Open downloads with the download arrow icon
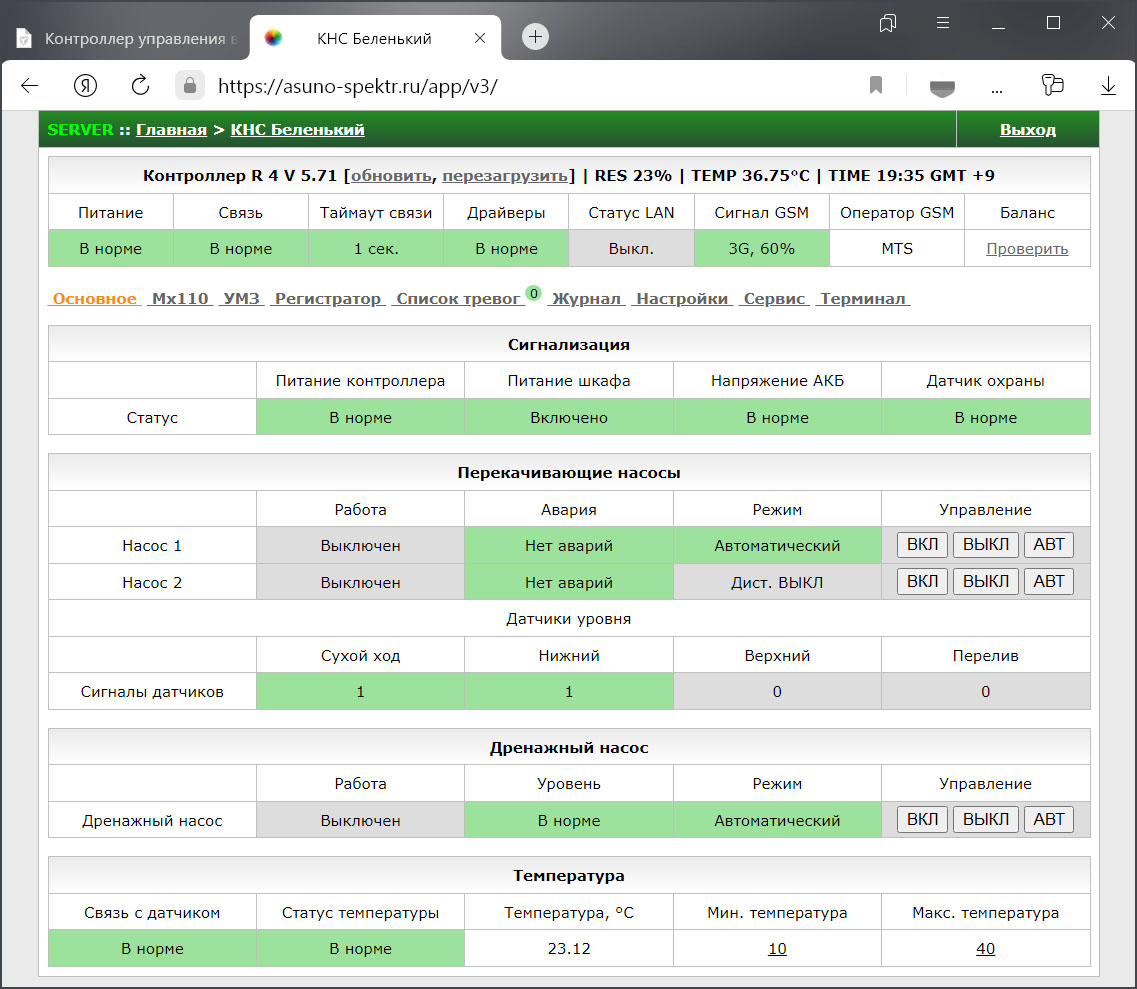Screen dimensions: 1137x989 click(1108, 86)
